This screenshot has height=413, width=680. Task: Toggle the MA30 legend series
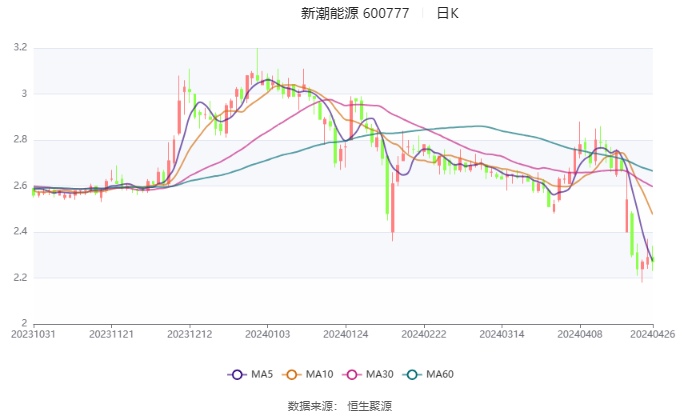[368, 374]
